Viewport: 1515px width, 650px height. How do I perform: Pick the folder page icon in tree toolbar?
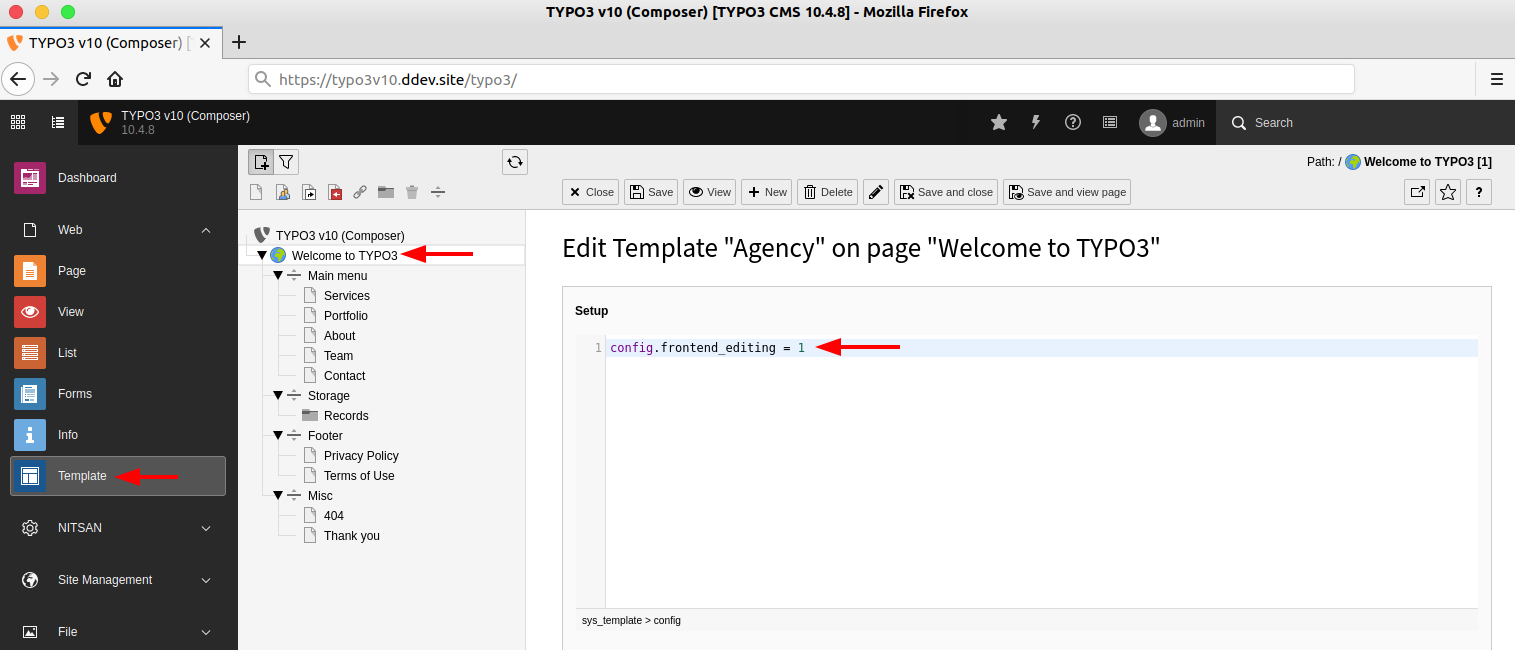386,192
